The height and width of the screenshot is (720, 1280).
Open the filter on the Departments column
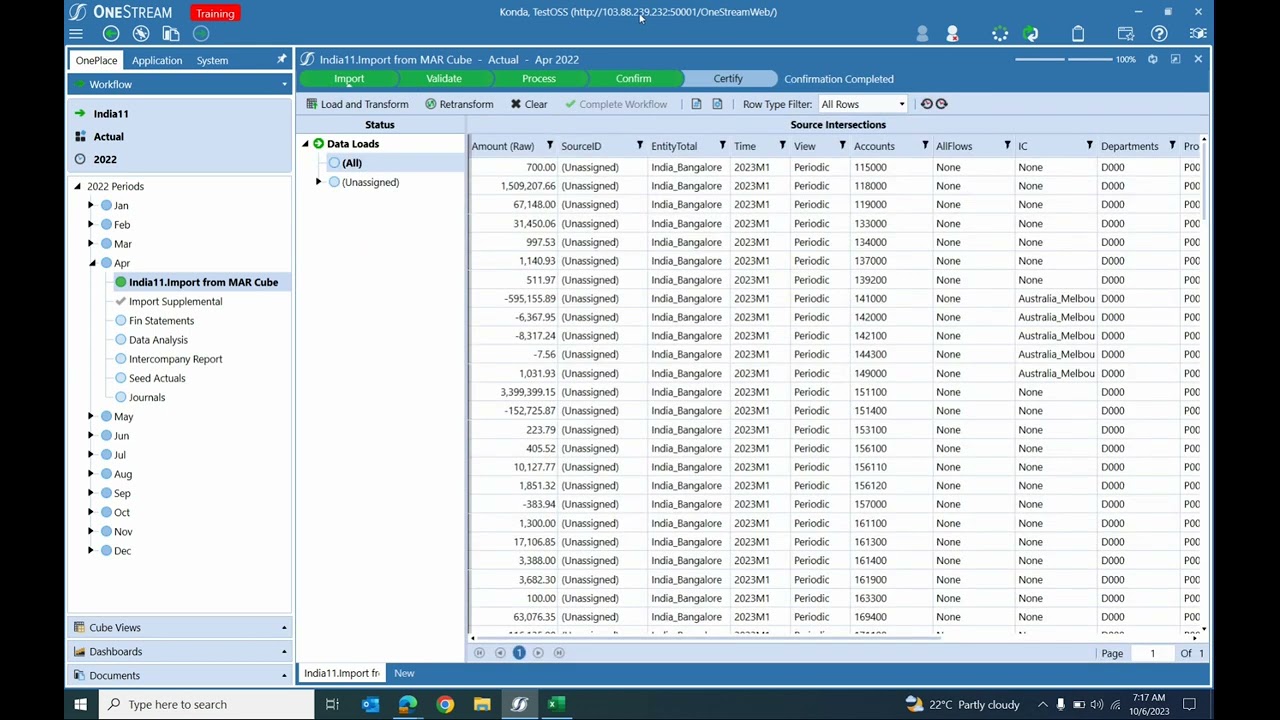tap(1172, 146)
